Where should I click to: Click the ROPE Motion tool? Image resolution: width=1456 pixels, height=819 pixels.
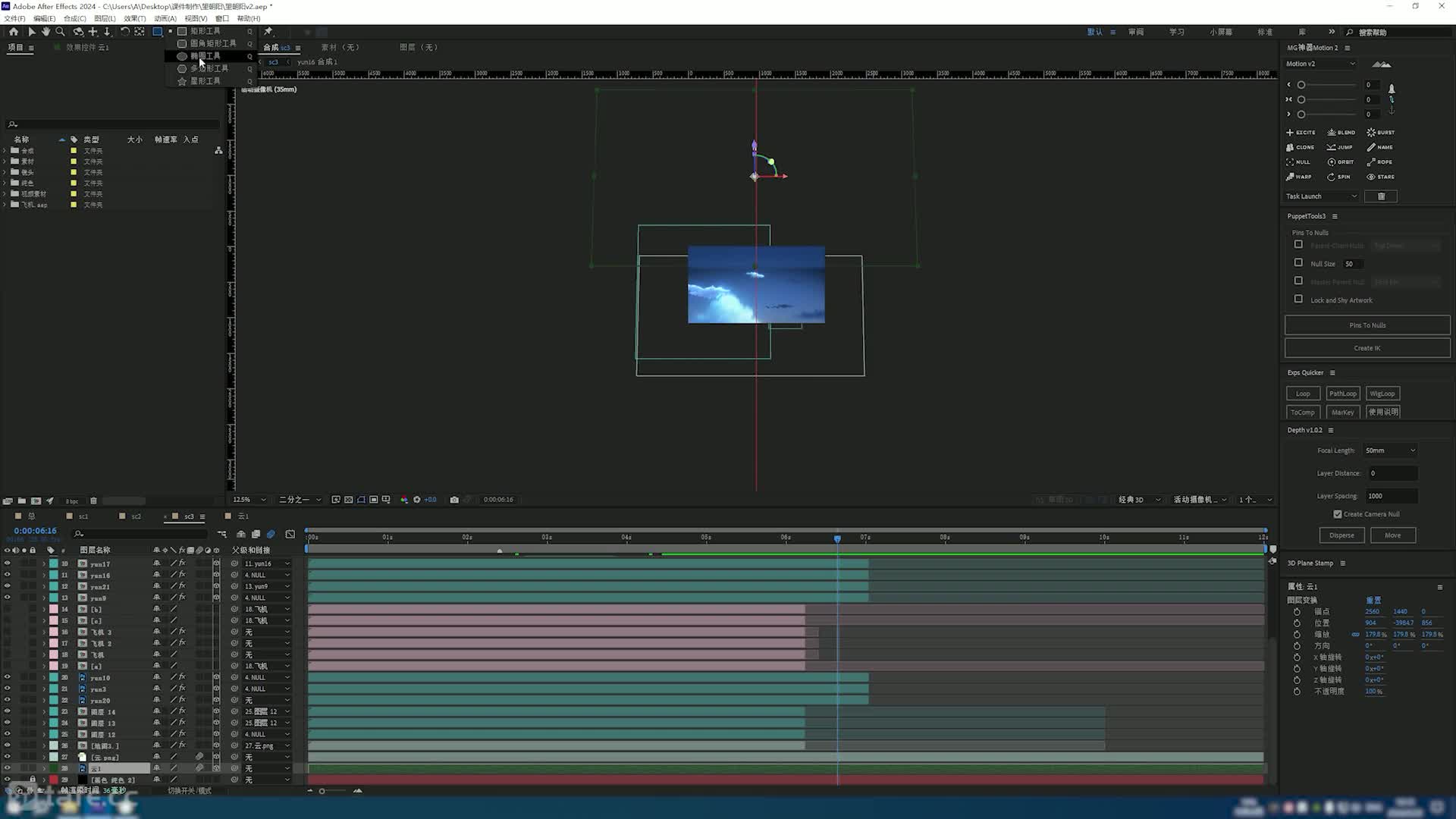[1380, 162]
